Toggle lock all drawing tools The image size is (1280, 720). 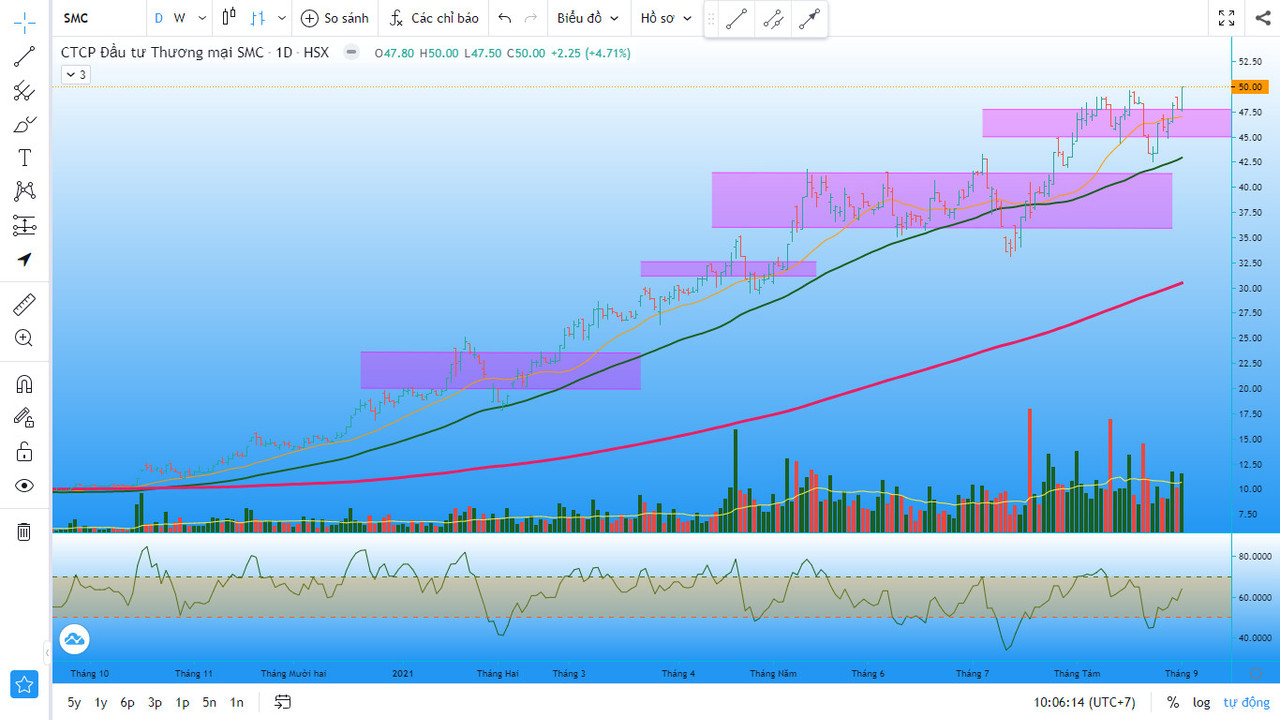[x=24, y=452]
